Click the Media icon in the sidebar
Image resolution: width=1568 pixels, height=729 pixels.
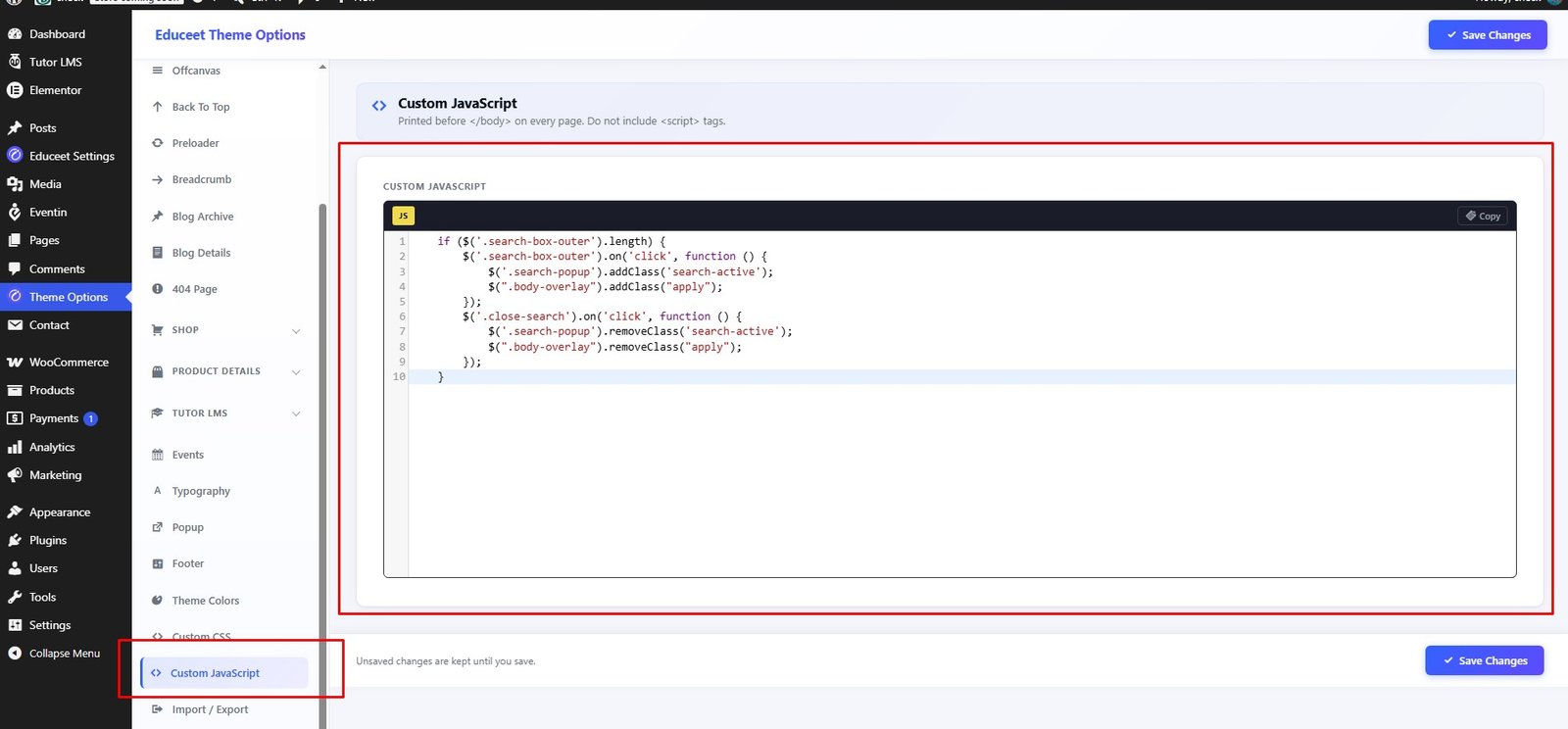[x=15, y=184]
